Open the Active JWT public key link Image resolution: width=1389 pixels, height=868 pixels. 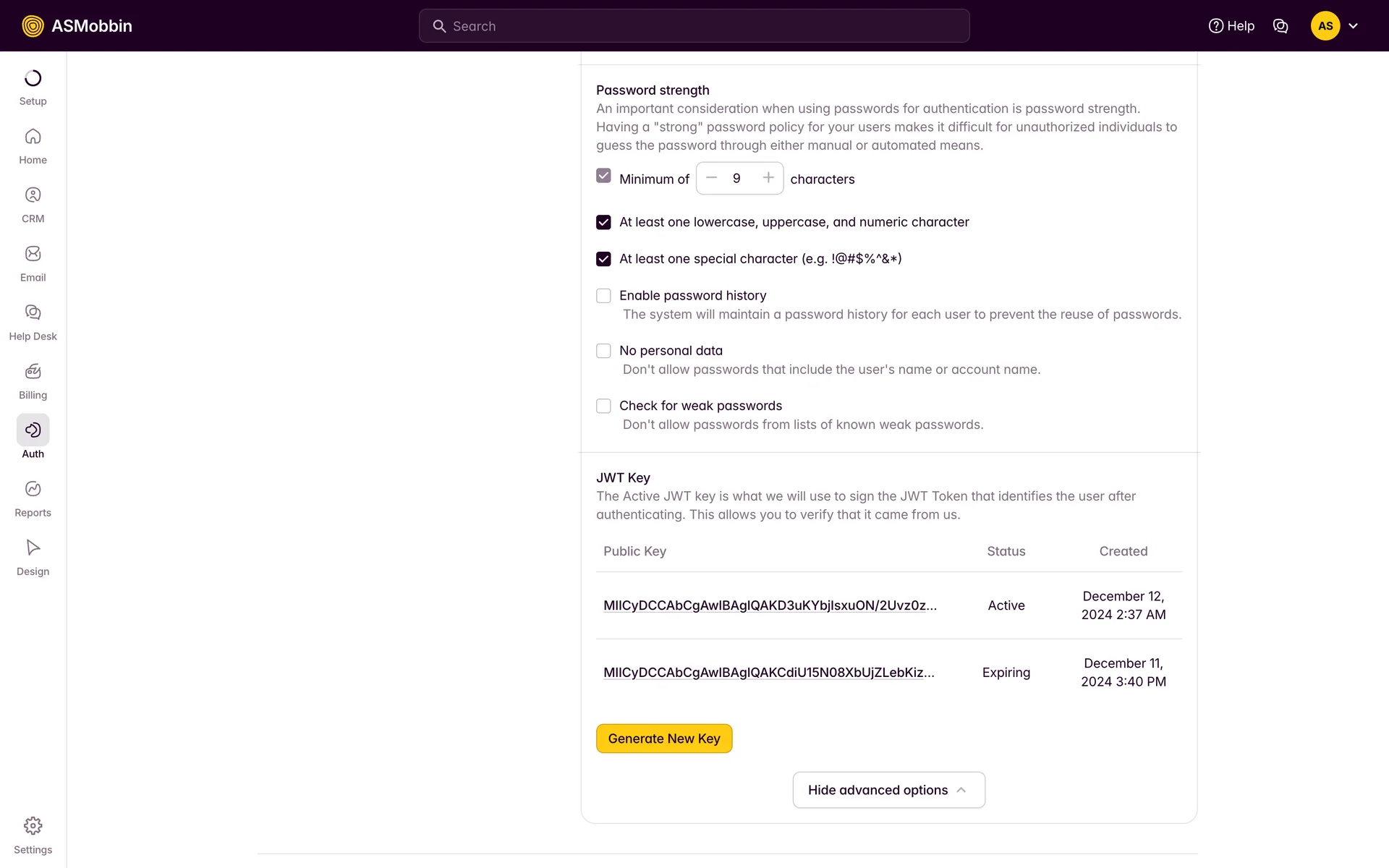point(770,605)
